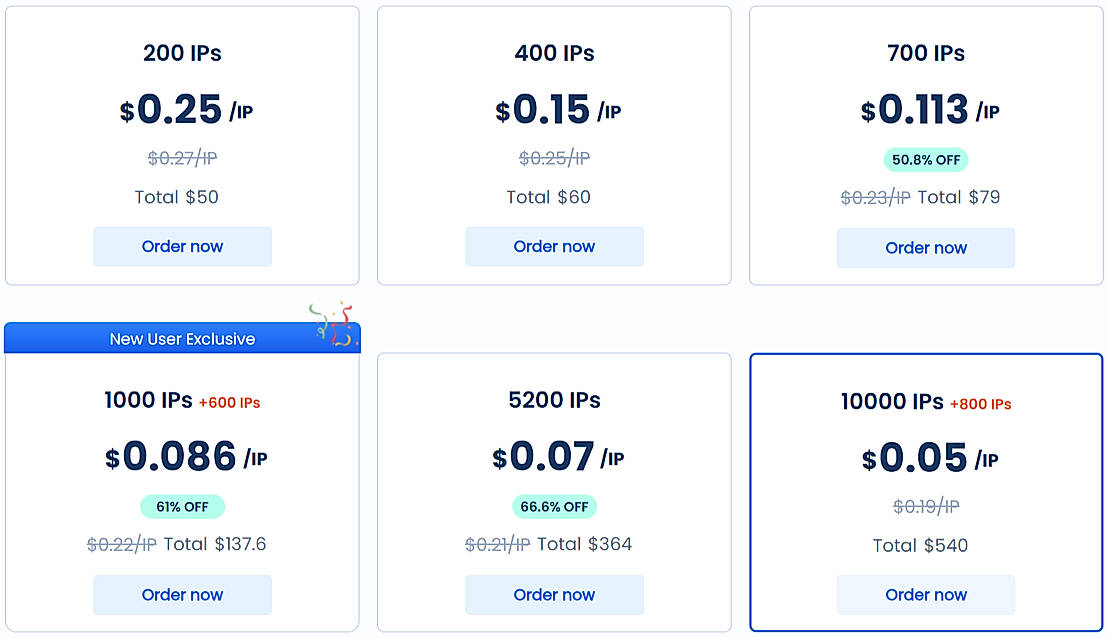Click Order now for 400 IPs plan
Screen dimensions: 1108x638
(x=554, y=246)
